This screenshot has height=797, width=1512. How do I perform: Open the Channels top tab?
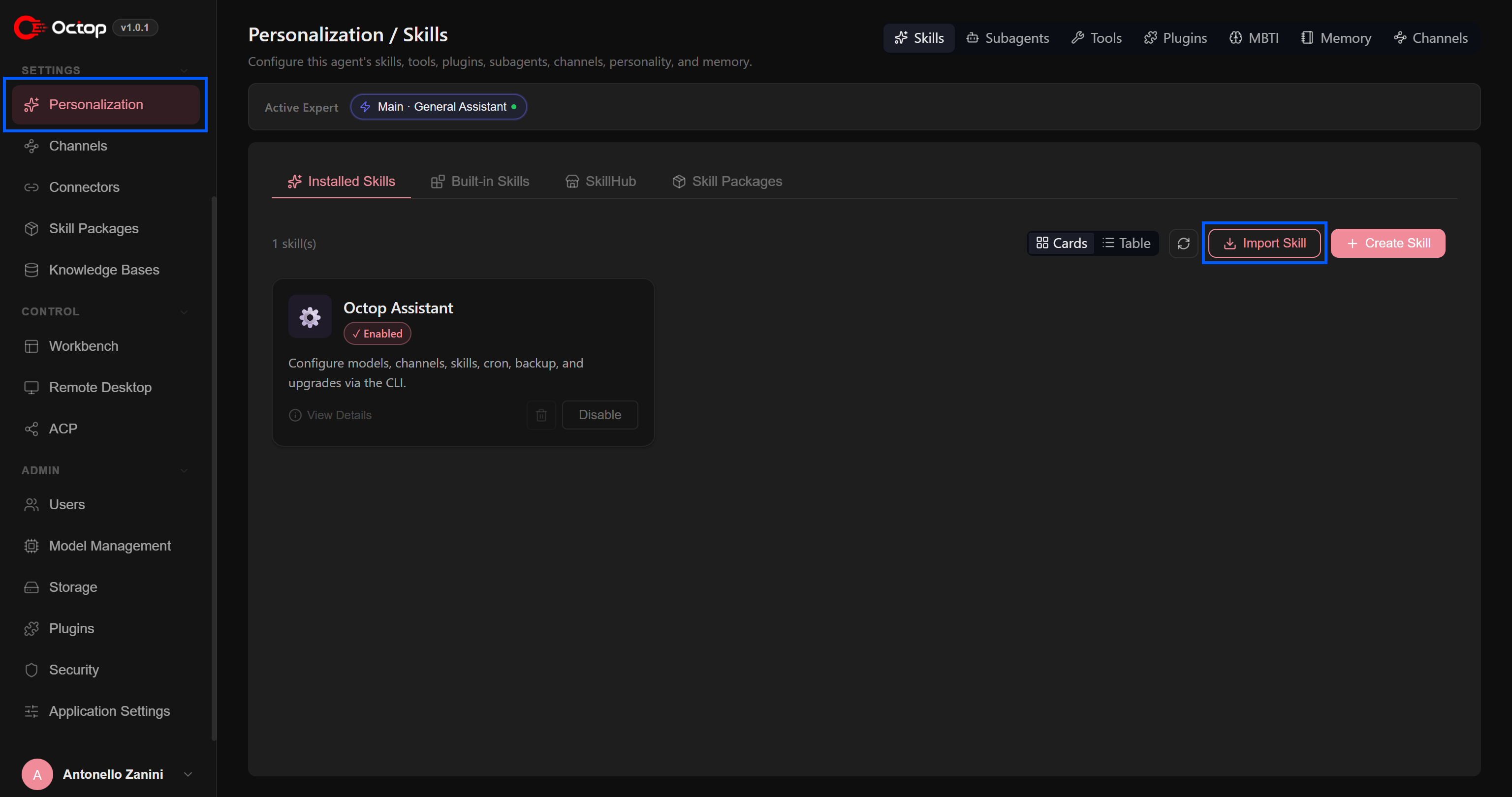point(1430,38)
